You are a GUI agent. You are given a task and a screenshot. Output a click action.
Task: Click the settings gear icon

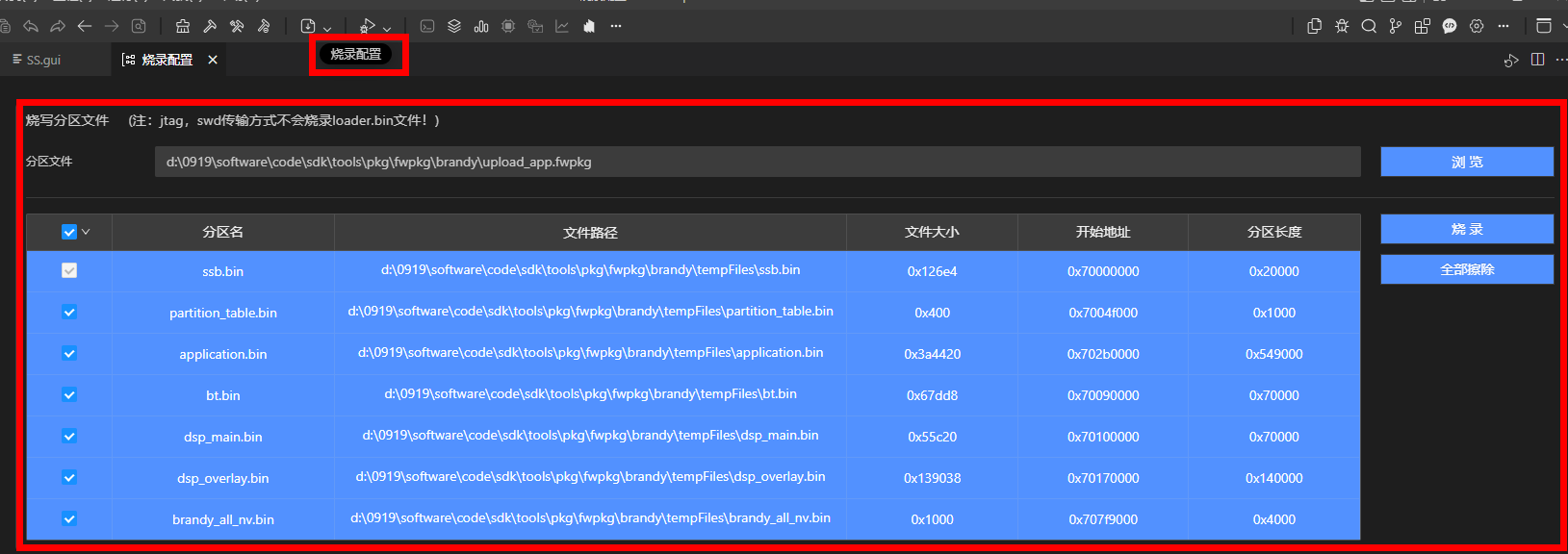pos(1477,26)
